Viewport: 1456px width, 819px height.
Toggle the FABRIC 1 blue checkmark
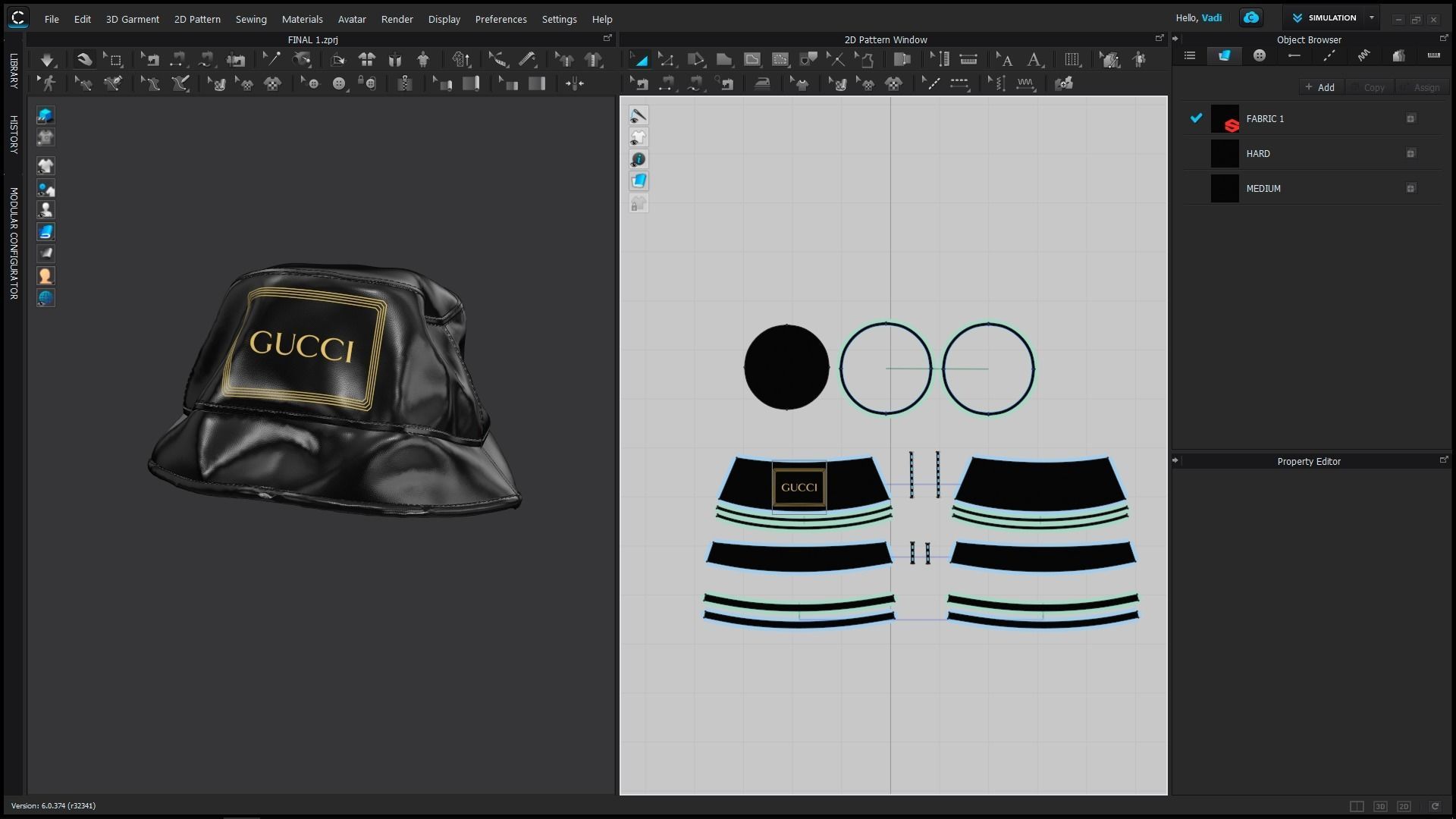coord(1196,118)
